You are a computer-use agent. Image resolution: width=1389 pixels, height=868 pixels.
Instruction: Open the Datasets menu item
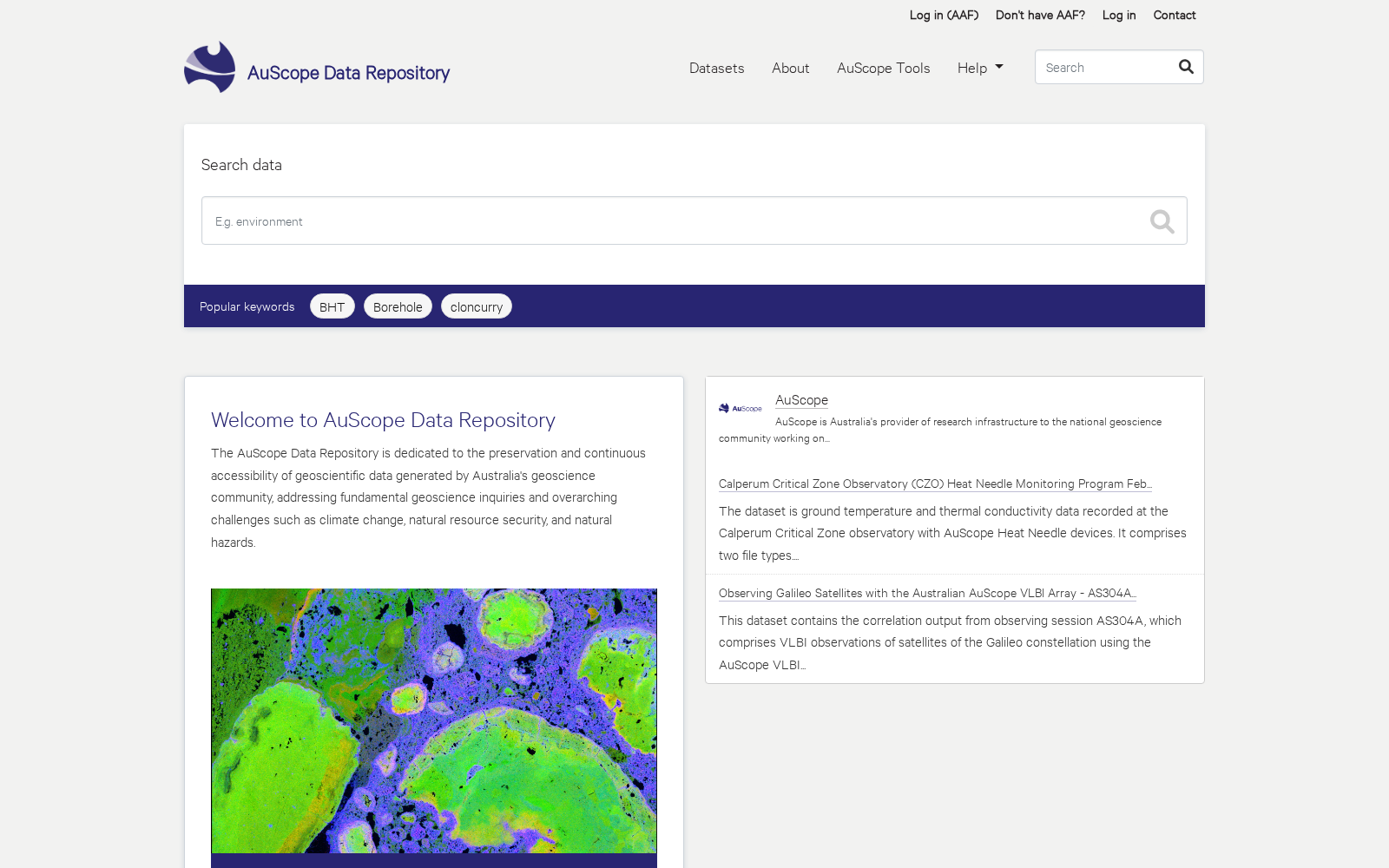716,68
